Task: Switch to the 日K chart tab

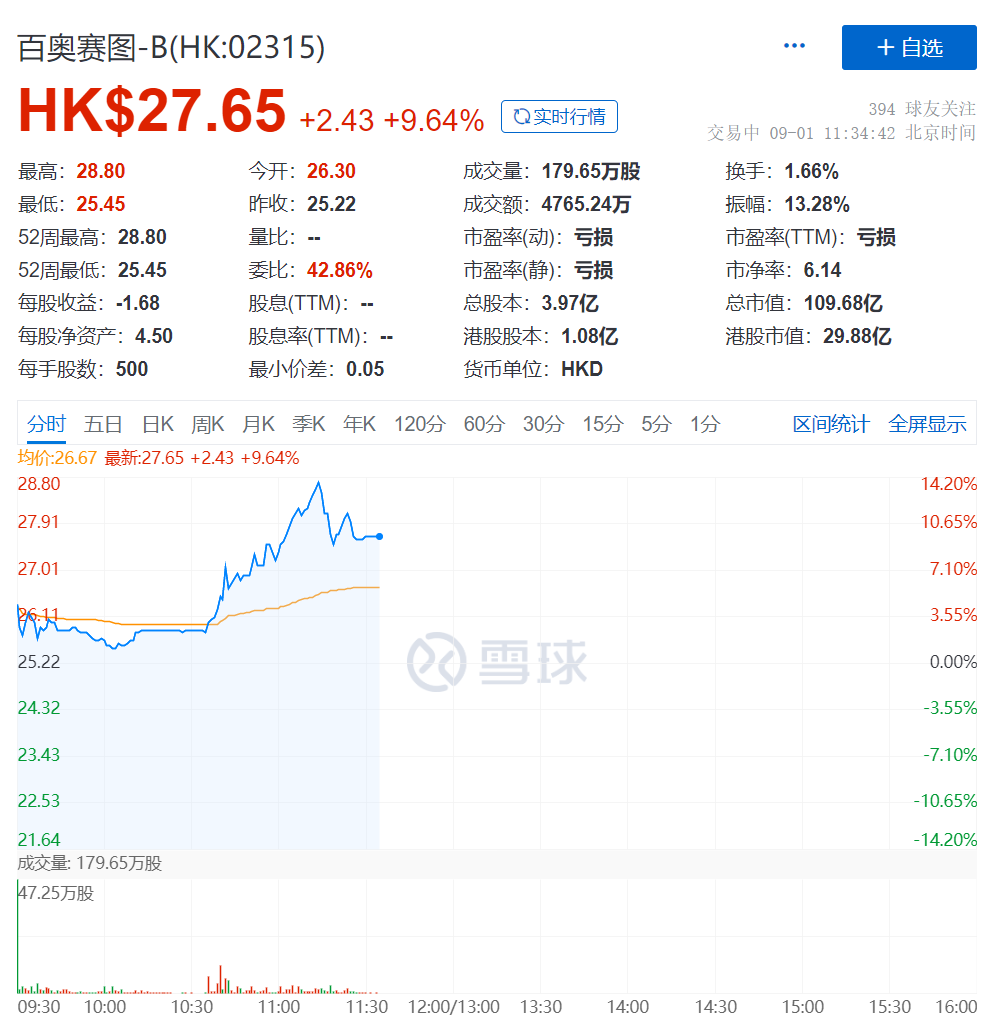Action: [x=158, y=424]
